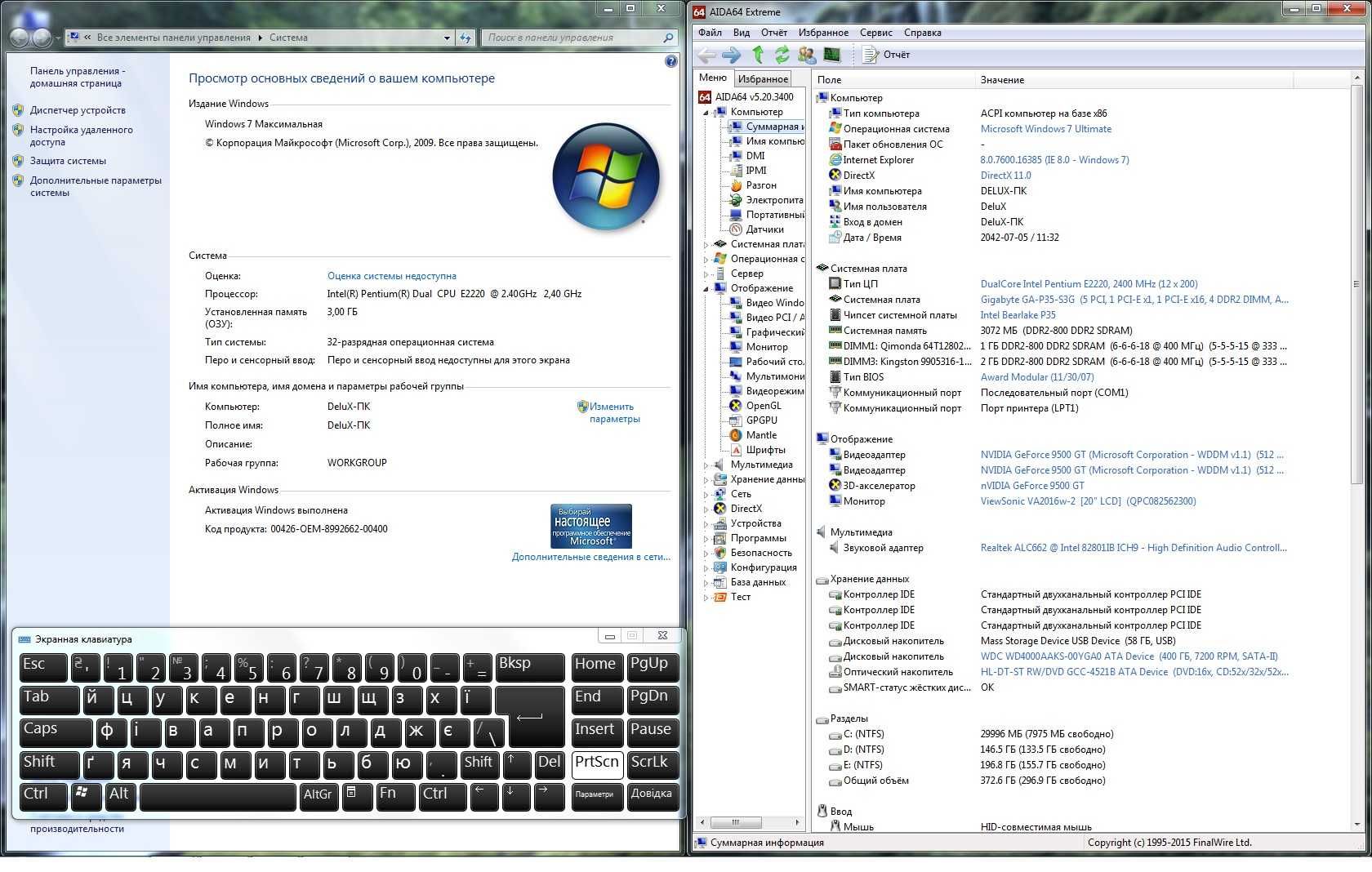Expand the DirectX tree node
This screenshot has width=1372, height=872.
pyautogui.click(x=706, y=509)
